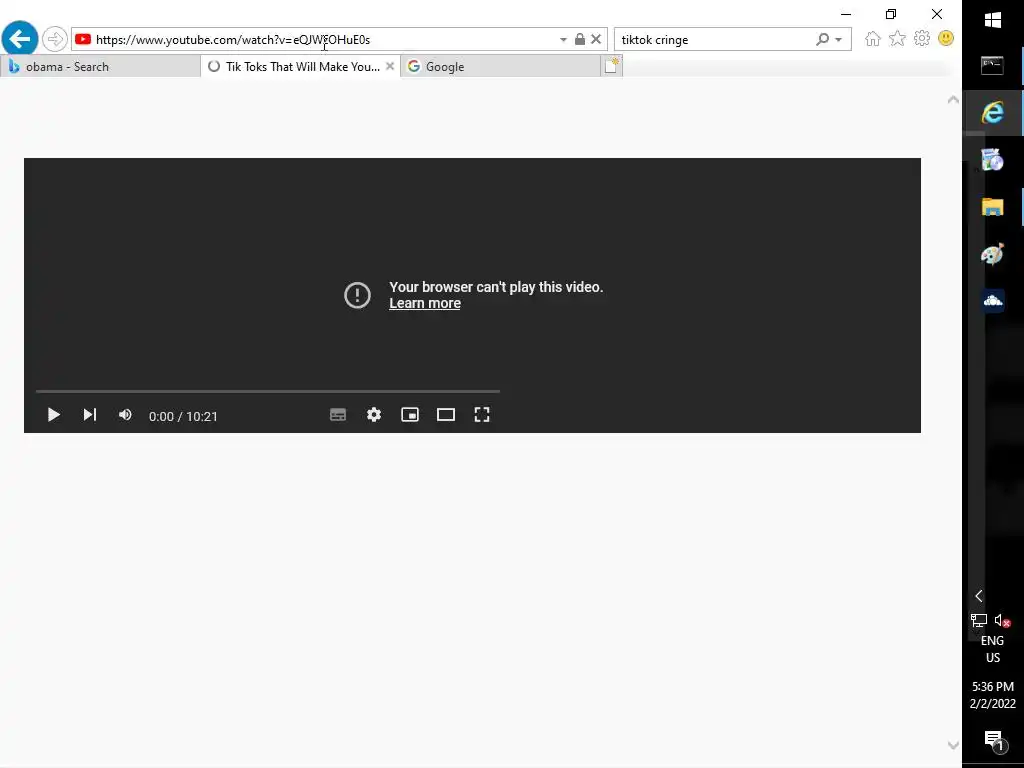
Task: Switch the ENG US input language
Action: pos(993,649)
